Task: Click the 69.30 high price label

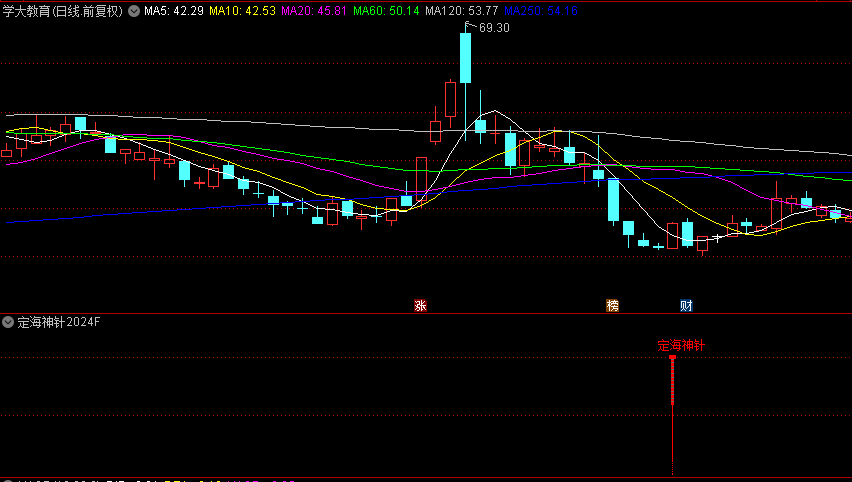Action: tap(494, 28)
